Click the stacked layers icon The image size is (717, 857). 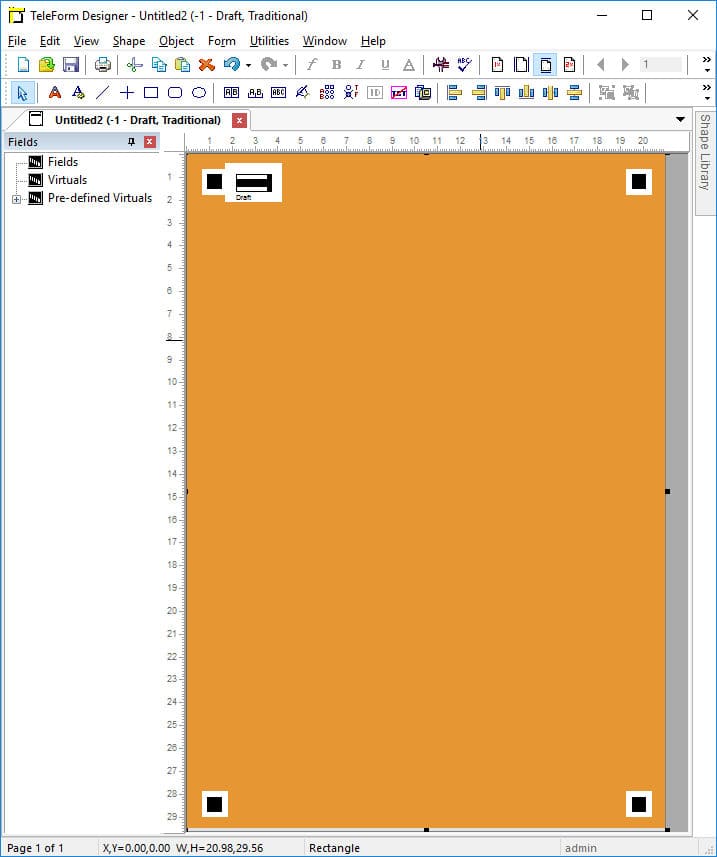tap(423, 92)
